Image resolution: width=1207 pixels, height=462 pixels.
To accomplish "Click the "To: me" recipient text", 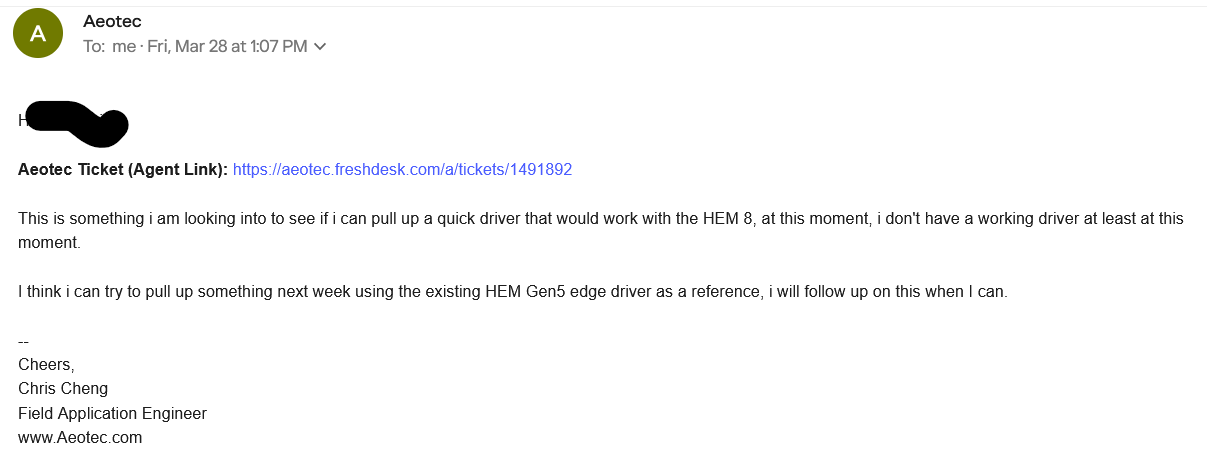I will (x=109, y=47).
